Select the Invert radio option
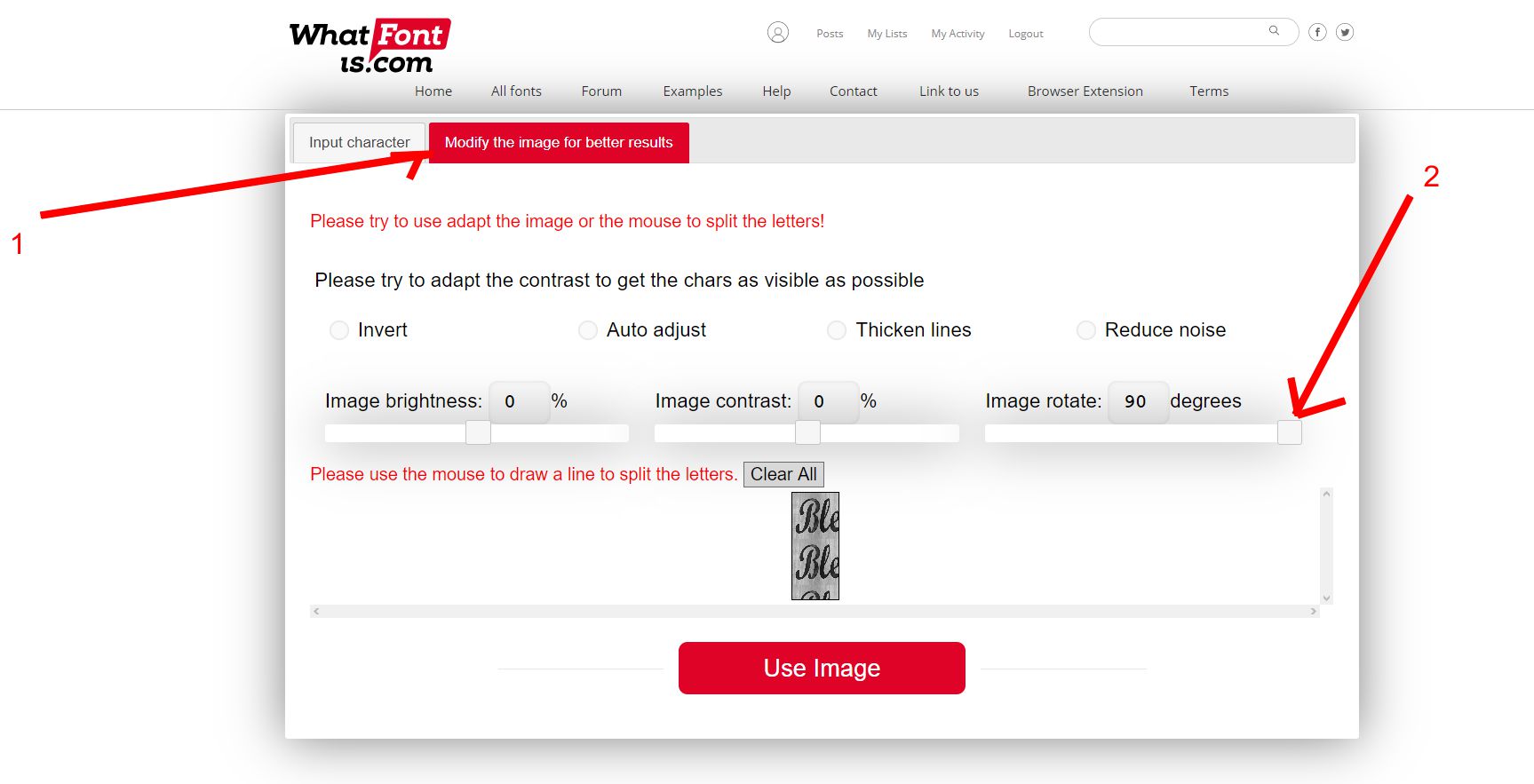 pyautogui.click(x=339, y=330)
